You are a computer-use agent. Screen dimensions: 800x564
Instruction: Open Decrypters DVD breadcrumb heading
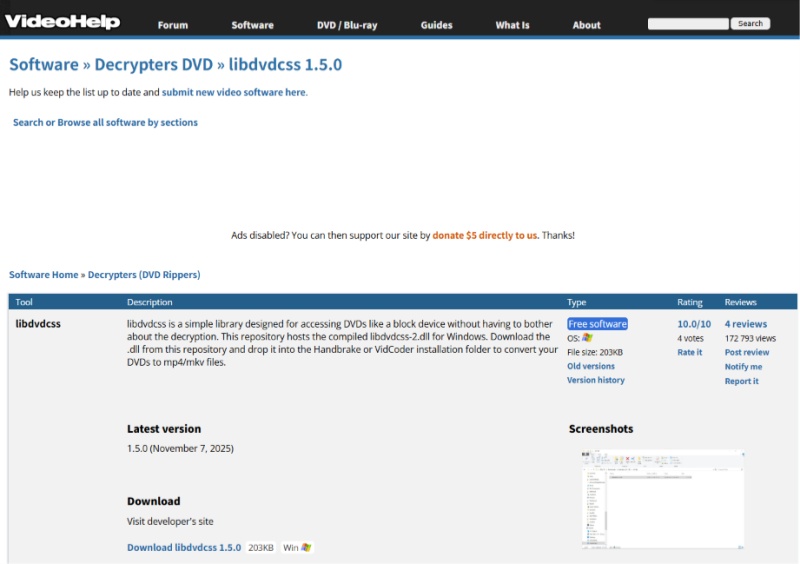click(154, 64)
